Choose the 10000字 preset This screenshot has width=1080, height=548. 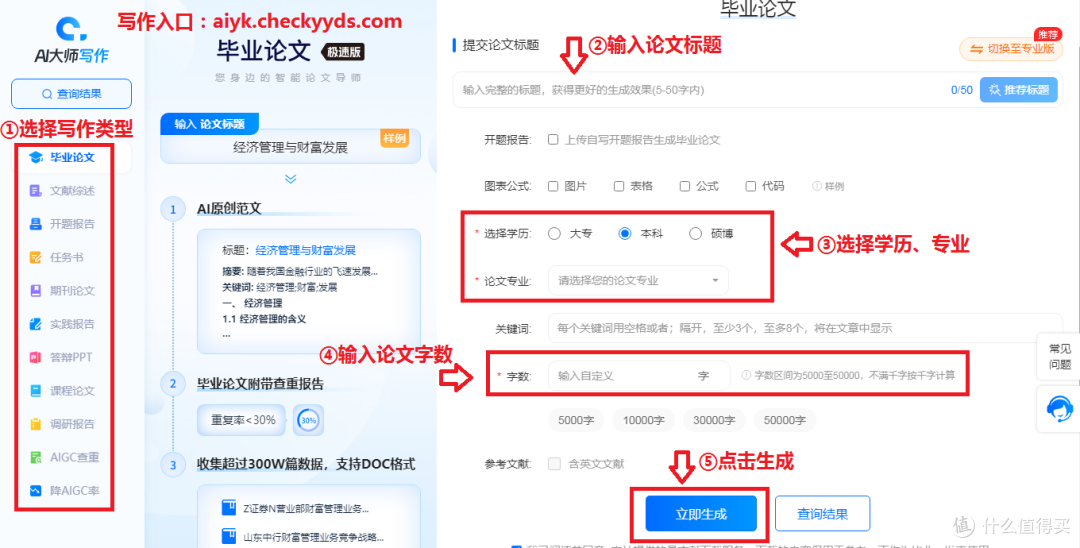(643, 420)
